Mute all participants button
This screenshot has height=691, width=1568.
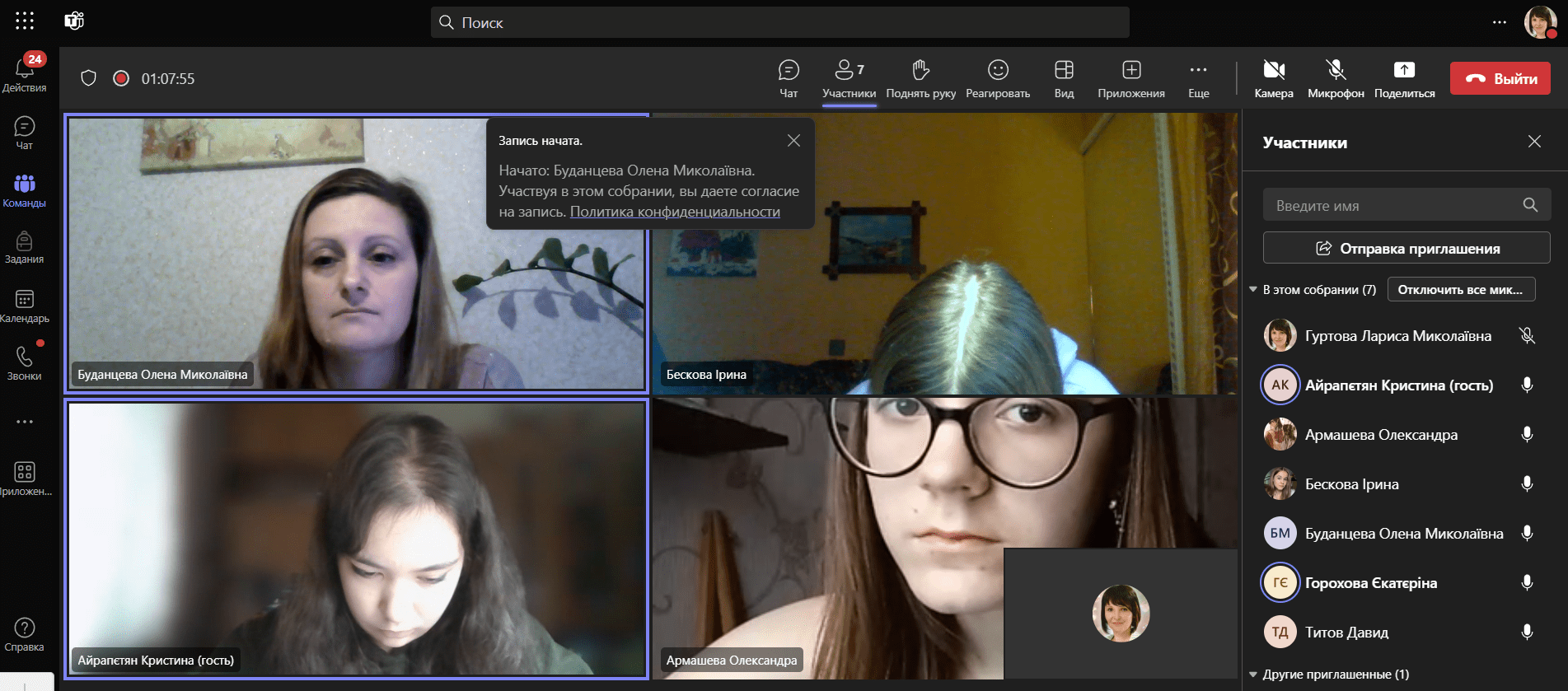tap(1461, 290)
